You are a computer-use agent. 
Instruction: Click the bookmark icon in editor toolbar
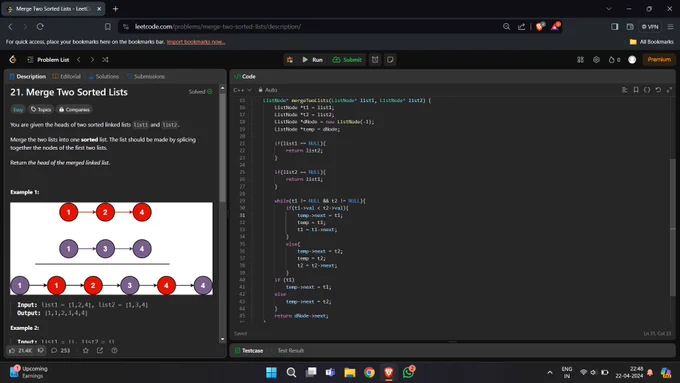(x=636, y=90)
